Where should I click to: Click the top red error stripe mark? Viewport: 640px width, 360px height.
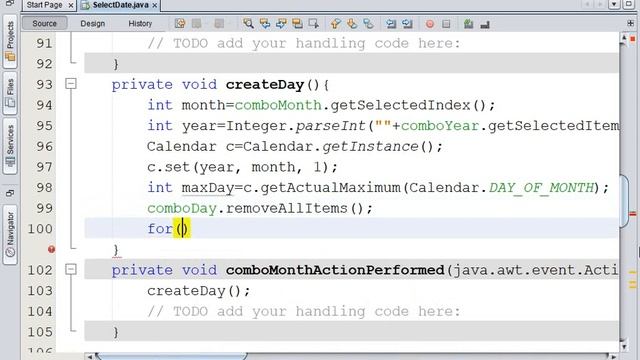pyautogui.click(x=633, y=39)
